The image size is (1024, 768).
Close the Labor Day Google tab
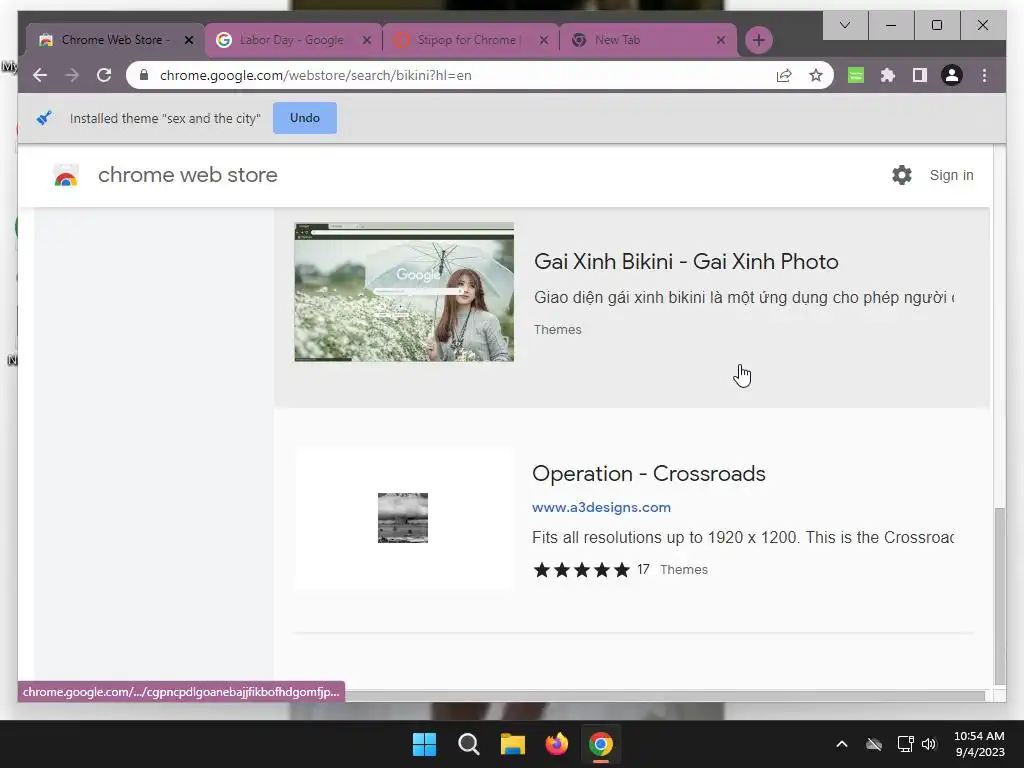click(x=367, y=40)
